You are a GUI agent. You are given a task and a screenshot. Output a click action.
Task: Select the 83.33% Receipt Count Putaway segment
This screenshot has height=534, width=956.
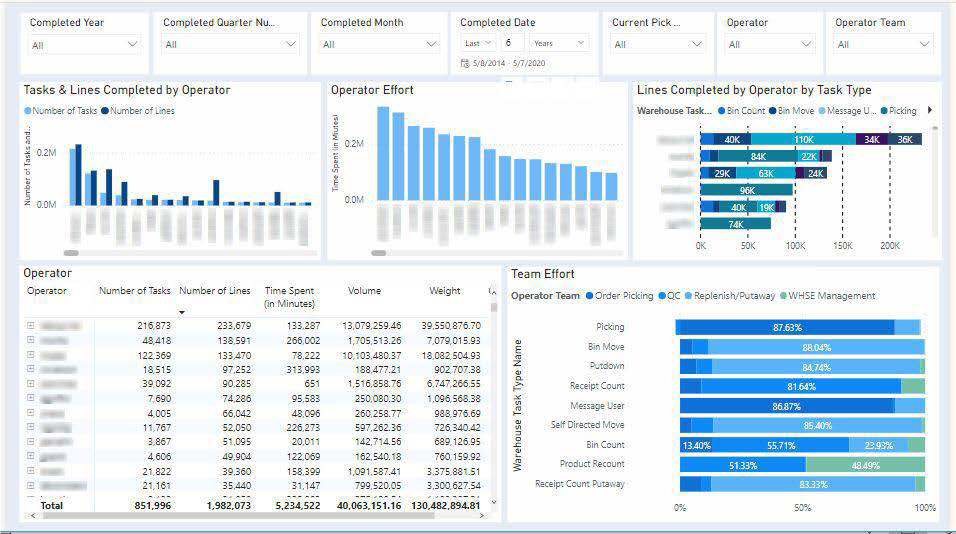[813, 485]
